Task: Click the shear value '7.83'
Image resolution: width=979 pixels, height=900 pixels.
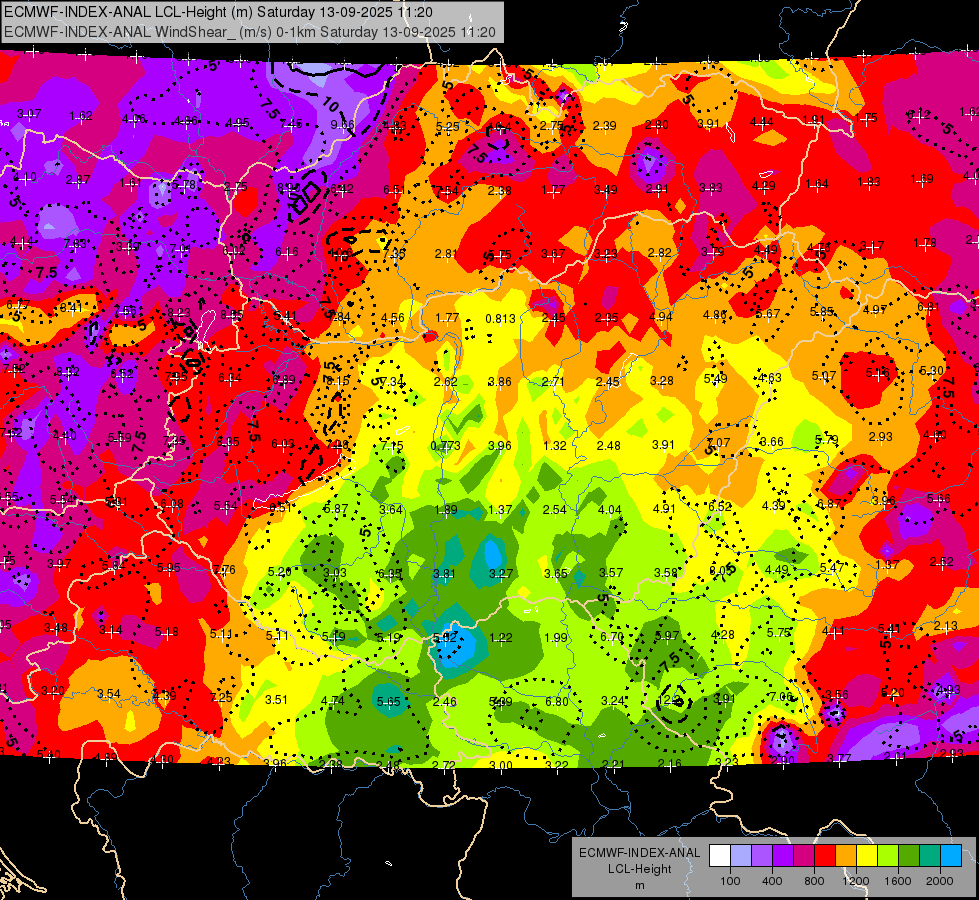Action: [x=74, y=244]
